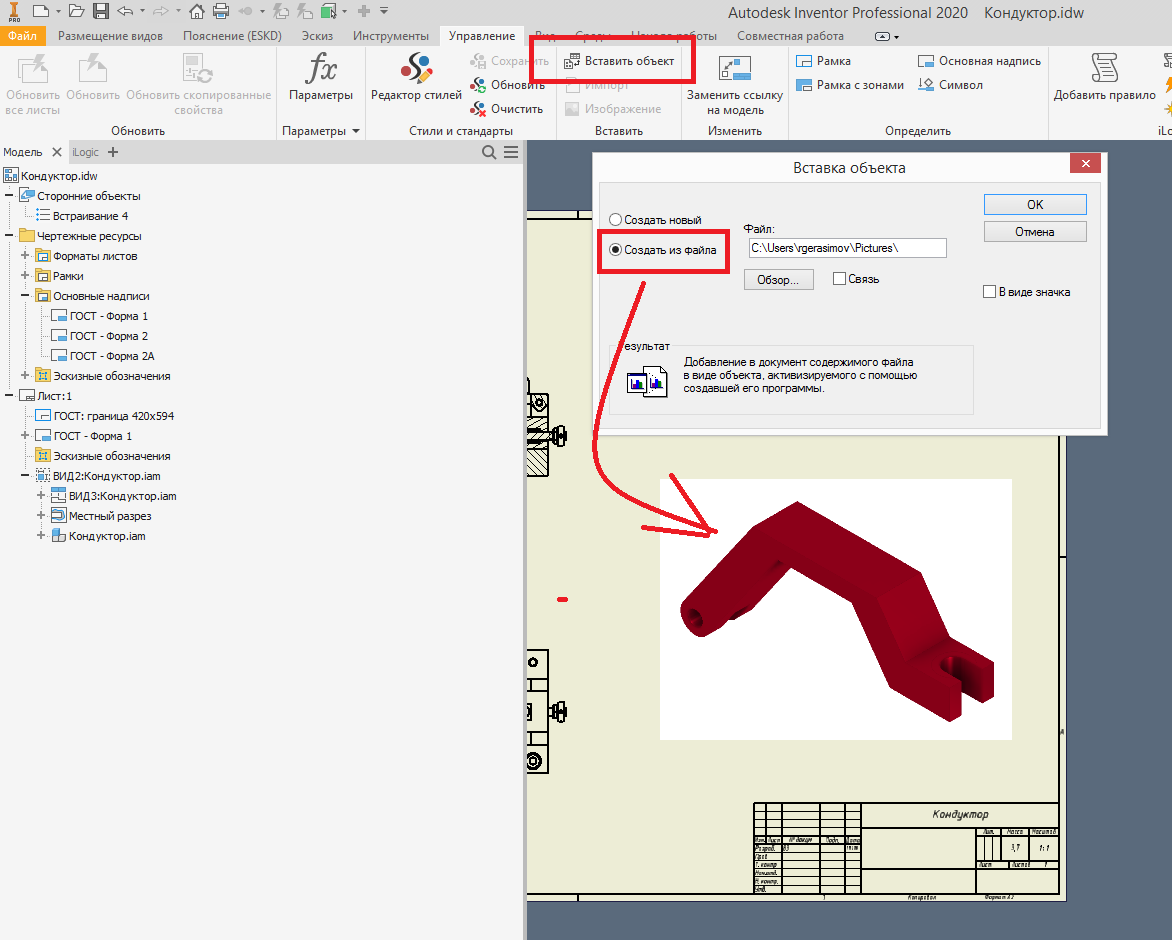The height and width of the screenshot is (940, 1172).
Task: Define Основная надпись title block
Action: 979,61
